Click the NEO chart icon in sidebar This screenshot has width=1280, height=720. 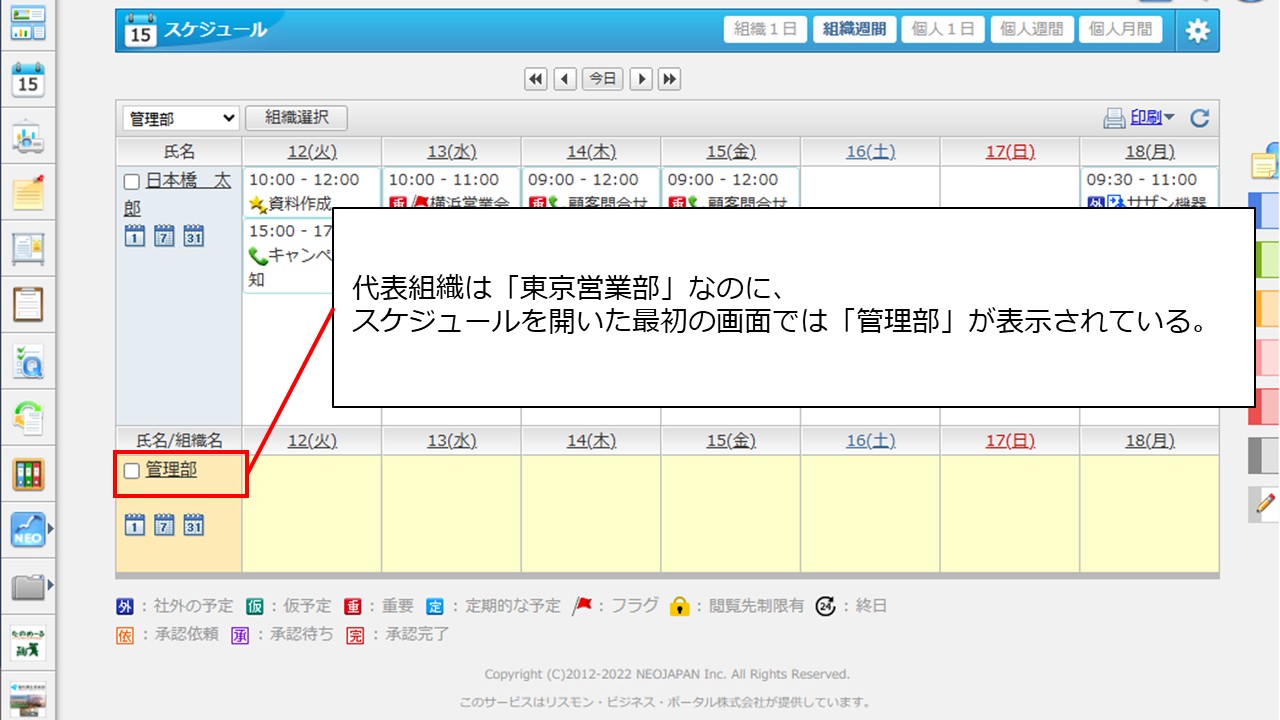[x=28, y=529]
